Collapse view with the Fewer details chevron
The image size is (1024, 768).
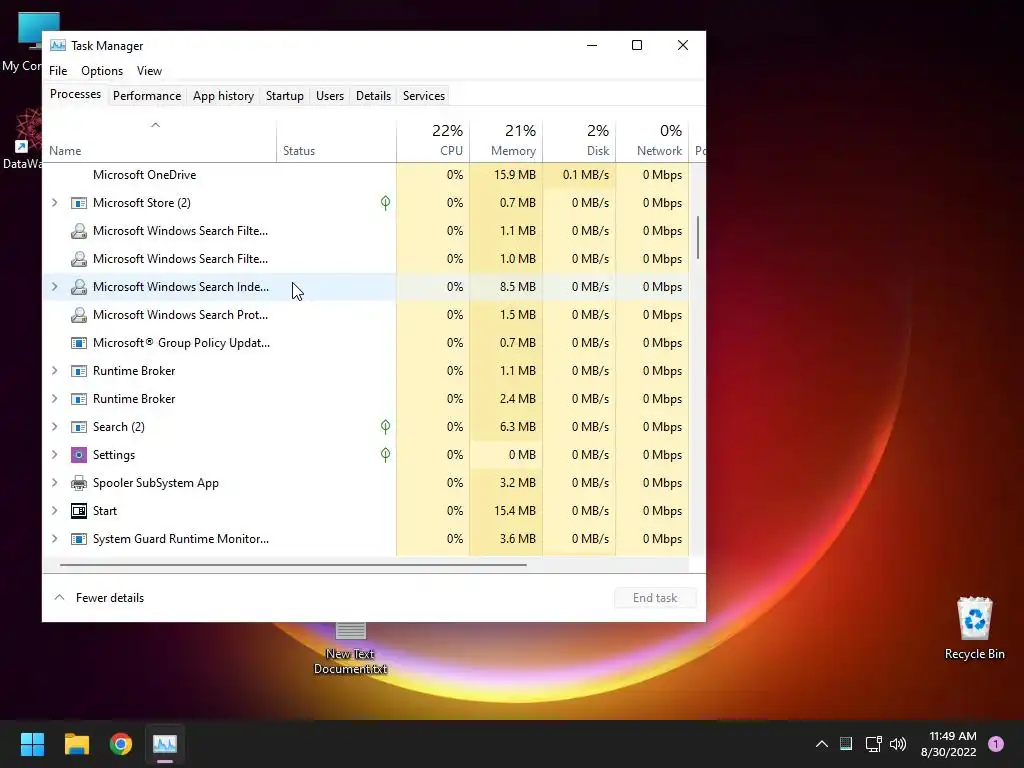point(59,598)
